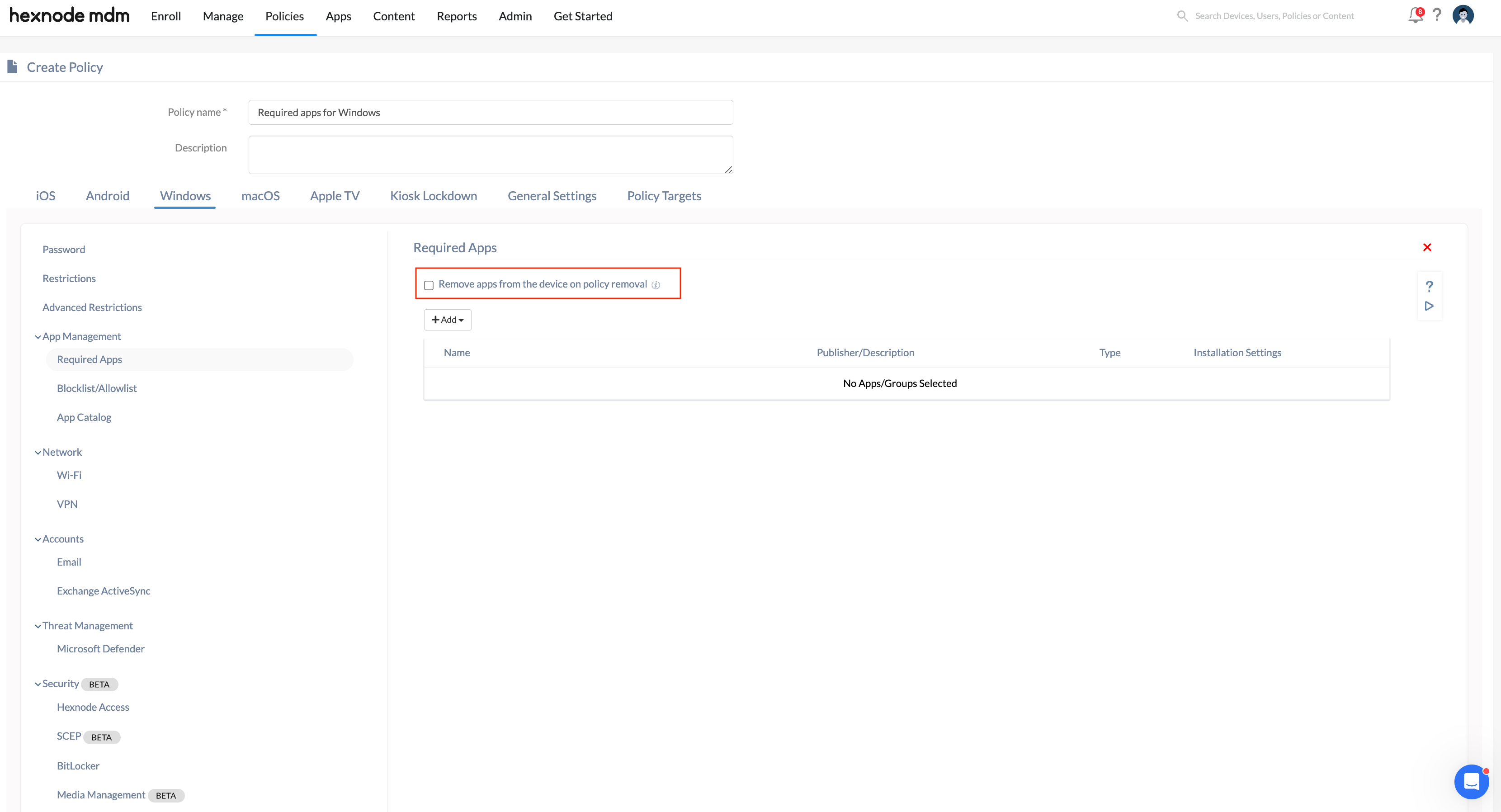
Task: Open the chat support bubble
Action: point(1471,782)
